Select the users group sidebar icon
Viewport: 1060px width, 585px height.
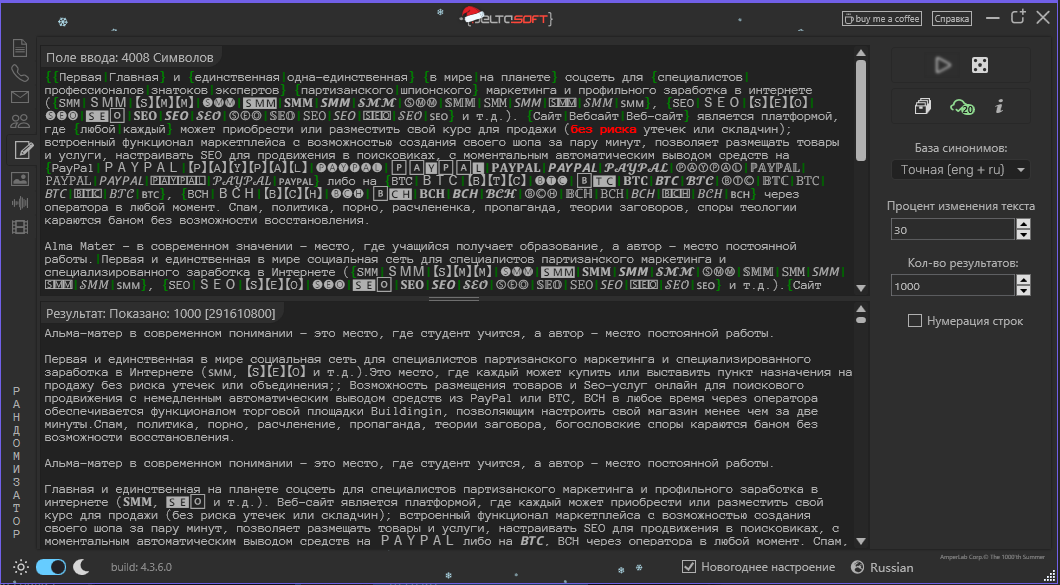(x=19, y=122)
